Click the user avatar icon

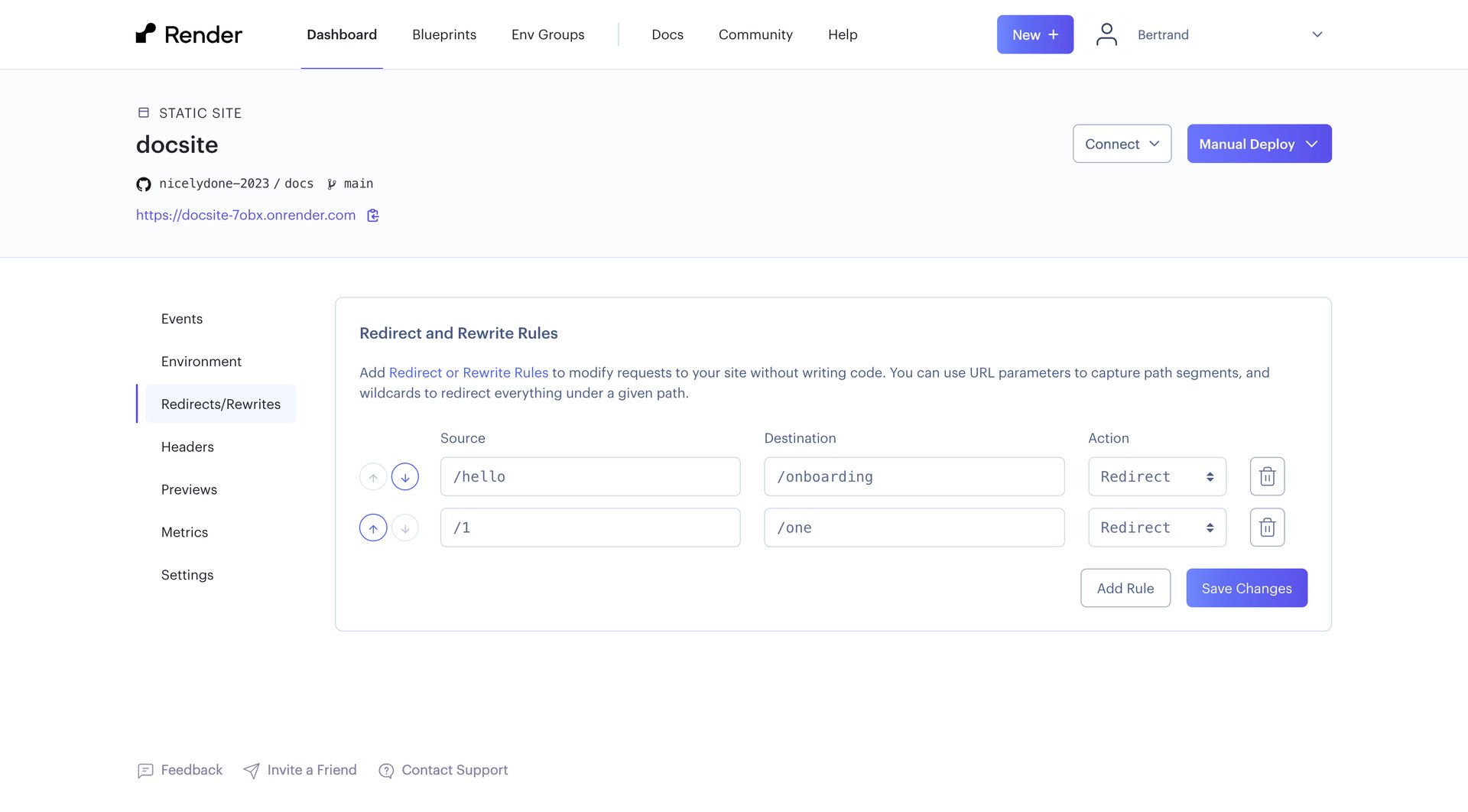point(1106,34)
